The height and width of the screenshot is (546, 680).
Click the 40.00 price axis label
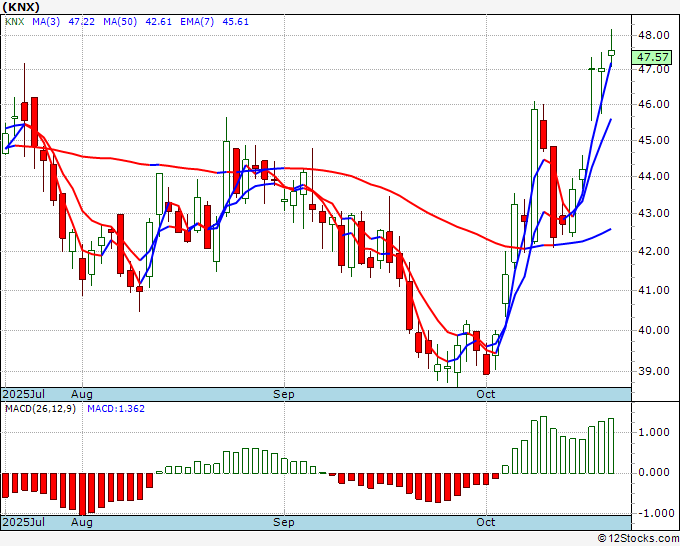tap(654, 330)
